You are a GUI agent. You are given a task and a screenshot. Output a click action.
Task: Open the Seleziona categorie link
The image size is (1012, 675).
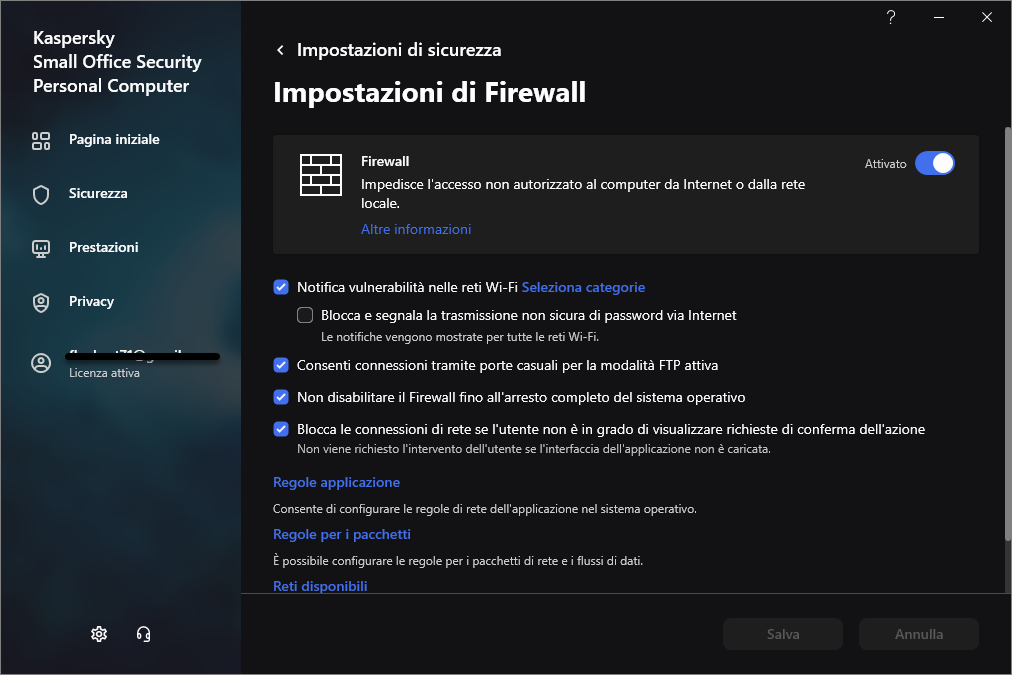coord(583,287)
